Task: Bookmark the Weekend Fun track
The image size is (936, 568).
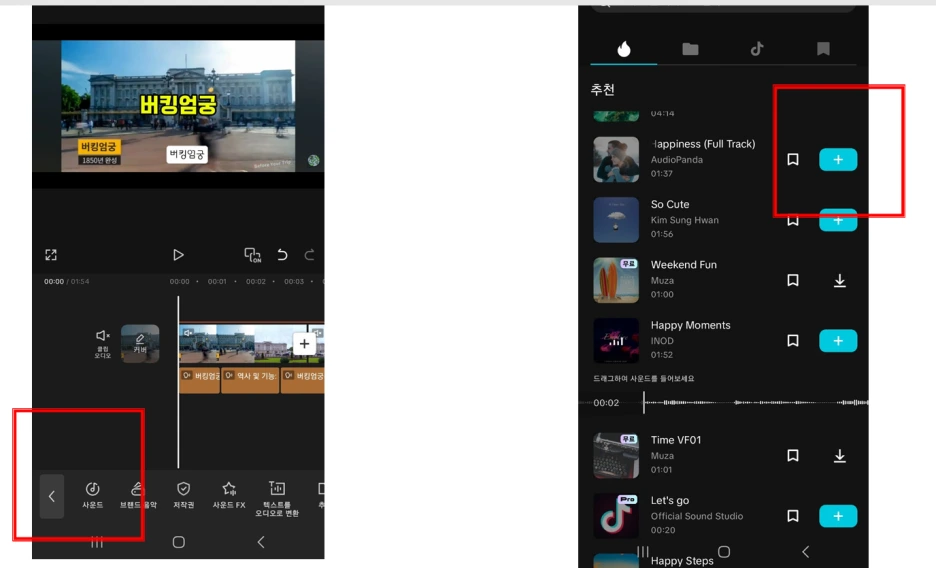Action: pos(793,280)
